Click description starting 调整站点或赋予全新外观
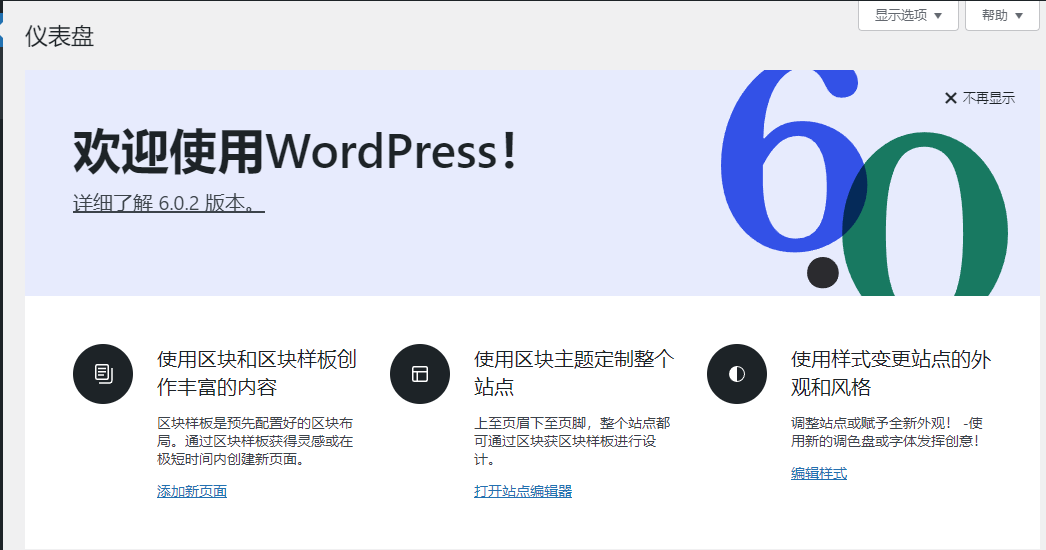 [x=887, y=432]
